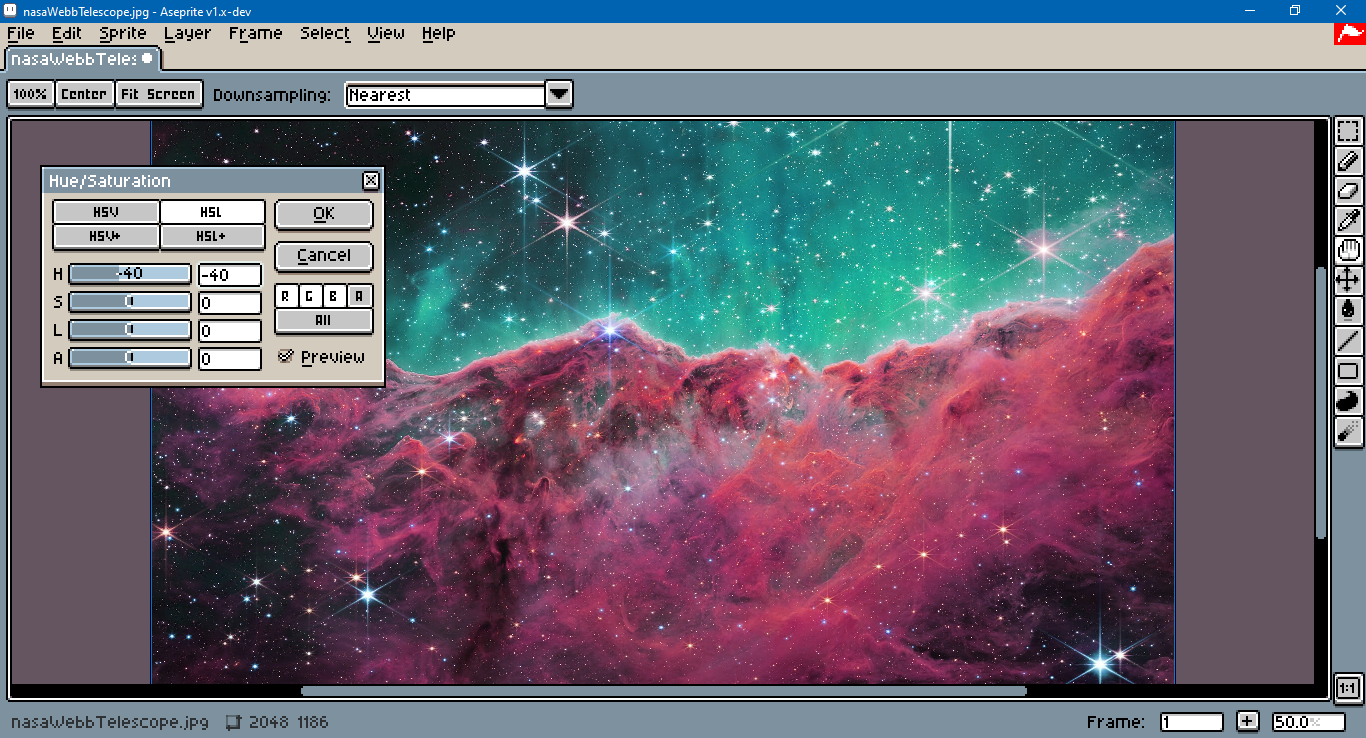The width and height of the screenshot is (1366, 738).
Task: Click the A alpha slider
Action: pos(130,358)
